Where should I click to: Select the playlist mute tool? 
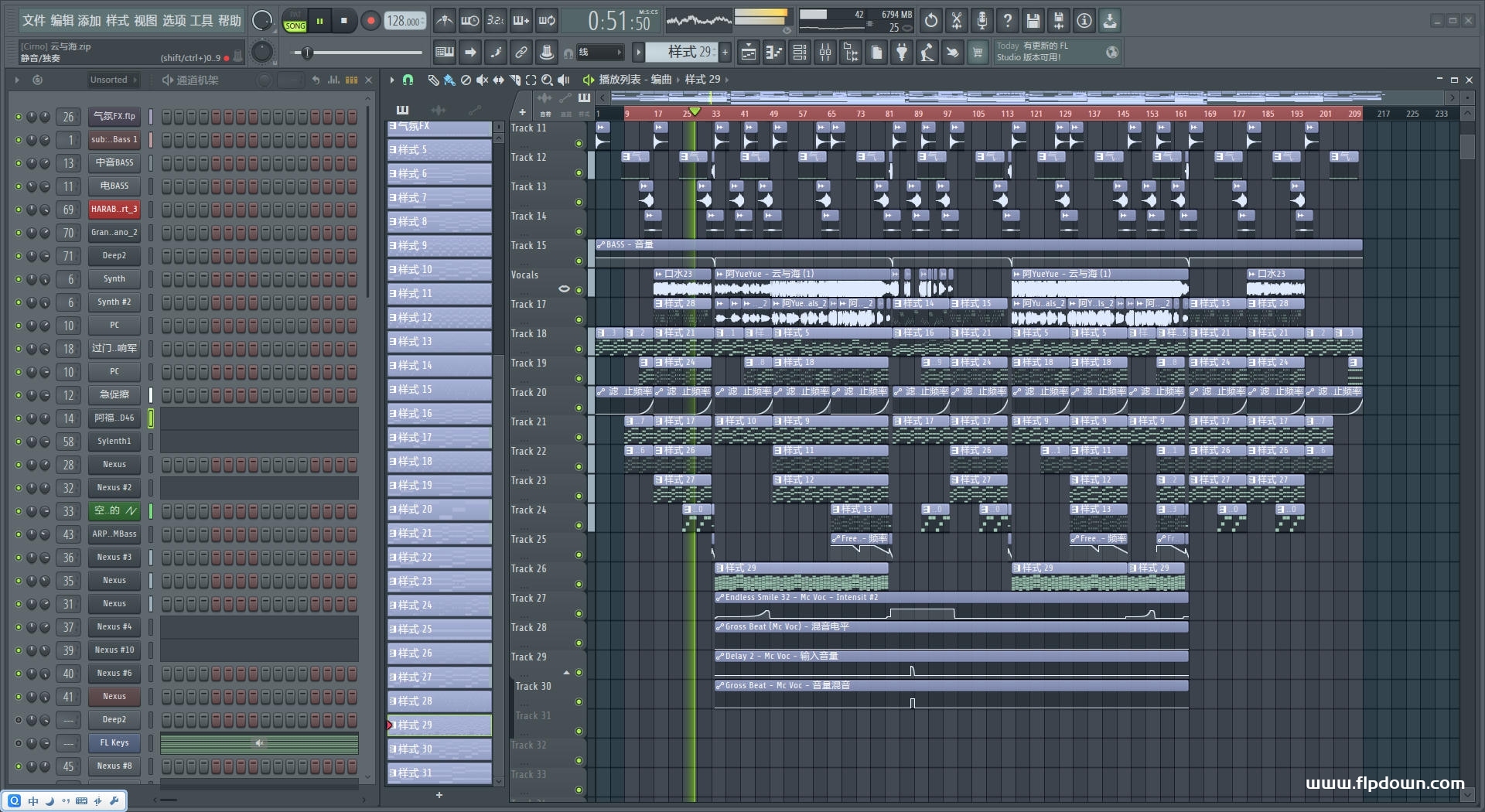tap(482, 80)
